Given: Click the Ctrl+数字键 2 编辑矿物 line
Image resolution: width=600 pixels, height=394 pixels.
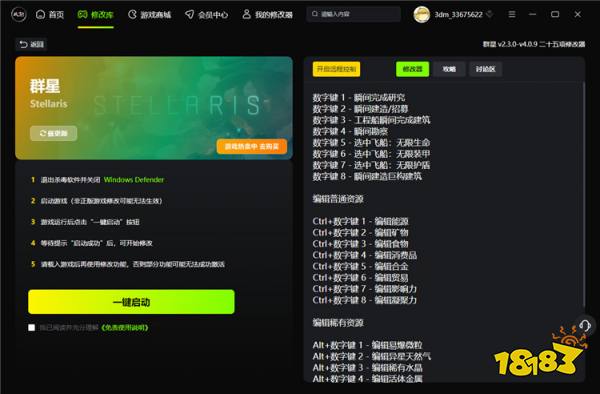Looking at the screenshot, I should coord(360,233).
